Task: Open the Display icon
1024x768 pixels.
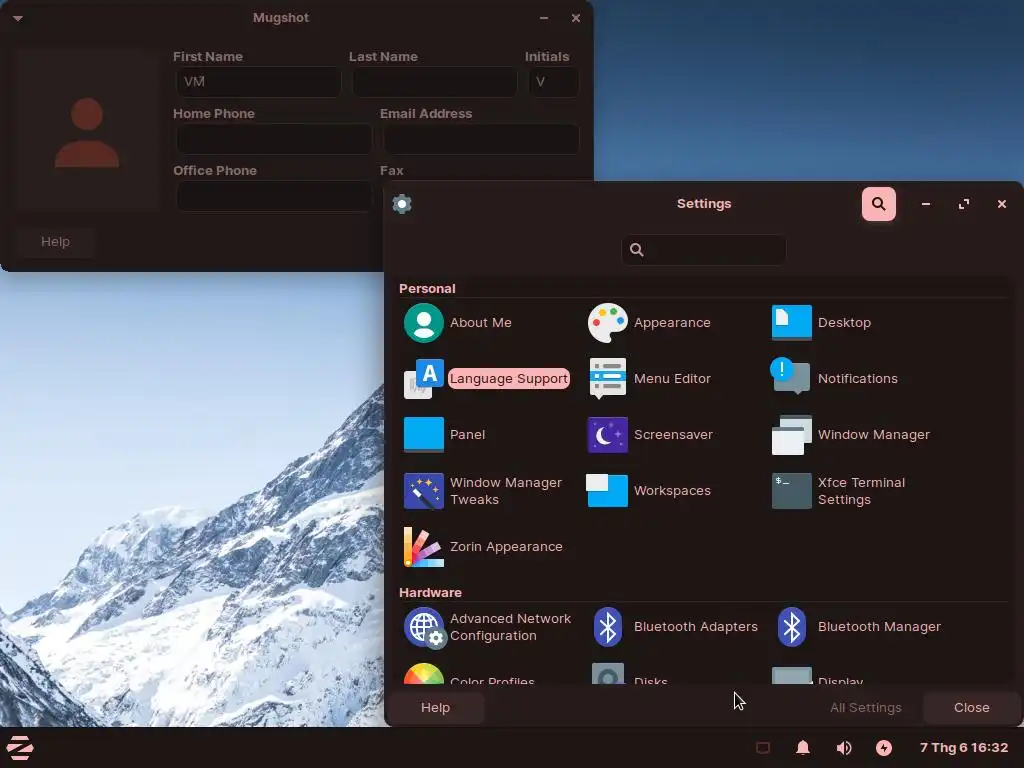Action: (x=792, y=675)
